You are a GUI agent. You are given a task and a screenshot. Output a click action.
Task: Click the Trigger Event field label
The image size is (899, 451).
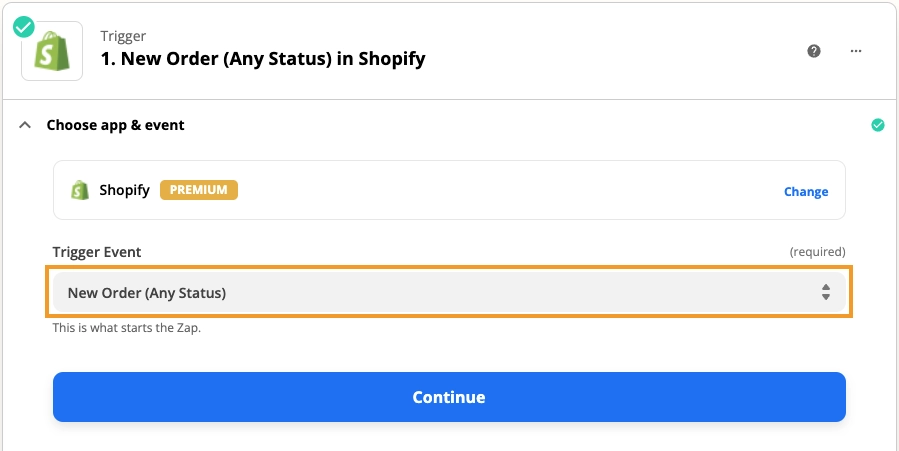click(x=97, y=252)
